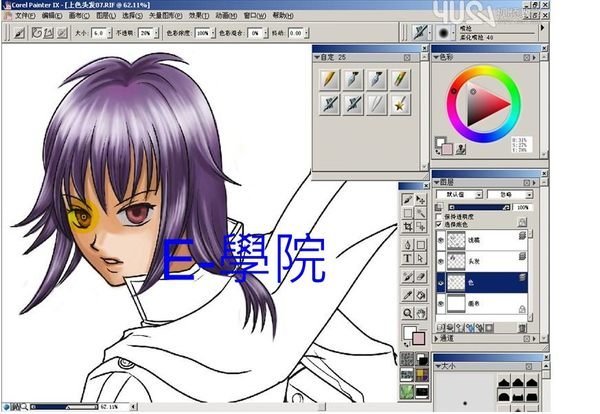Image resolution: width=600 pixels, height=414 pixels.
Task: Click the star brush in custom palette
Action: 398,102
